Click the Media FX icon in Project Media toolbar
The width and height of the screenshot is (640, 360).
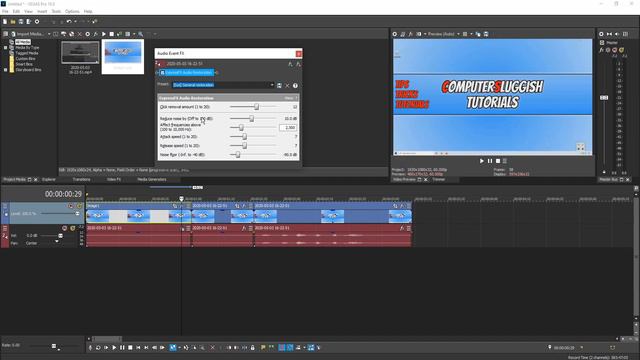click(x=96, y=34)
